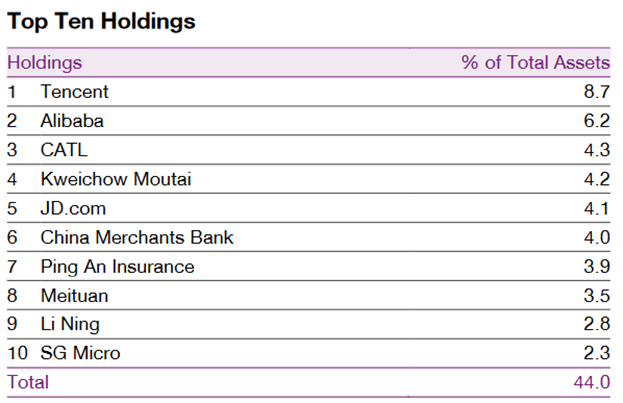Select the Tencent holding name
This screenshot has width=623, height=403.
[74, 92]
